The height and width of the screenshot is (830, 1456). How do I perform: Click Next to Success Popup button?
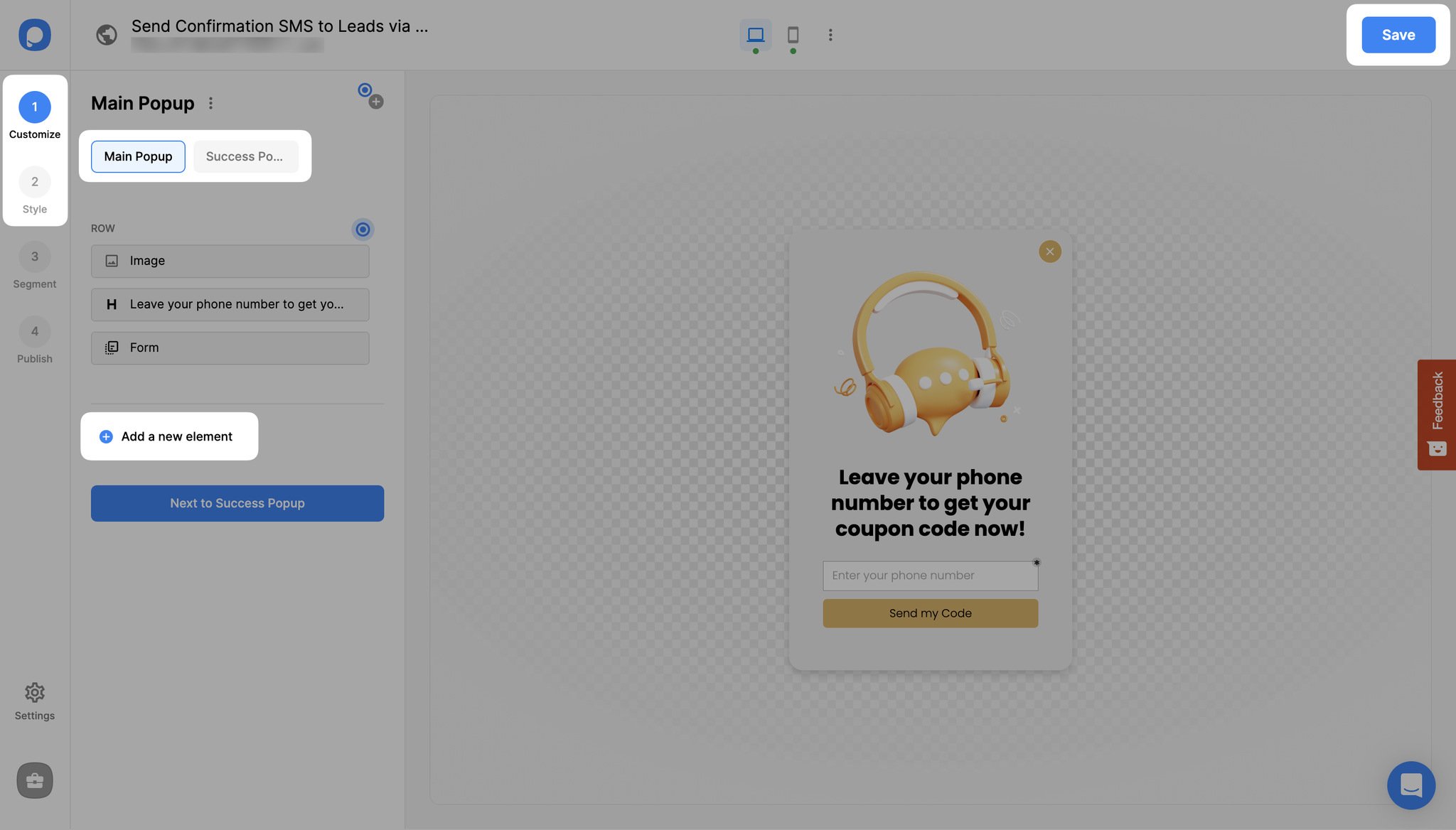(x=237, y=503)
